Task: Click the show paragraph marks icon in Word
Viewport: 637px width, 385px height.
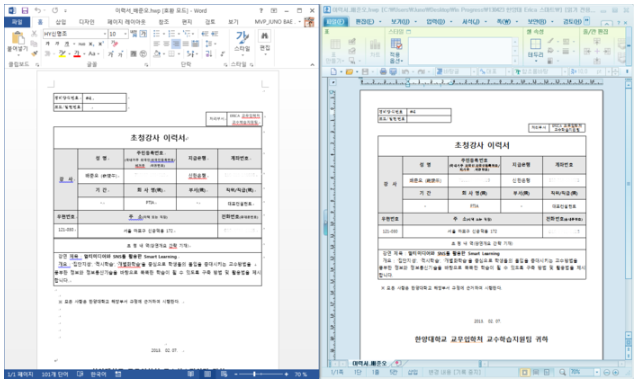Action: point(223,54)
